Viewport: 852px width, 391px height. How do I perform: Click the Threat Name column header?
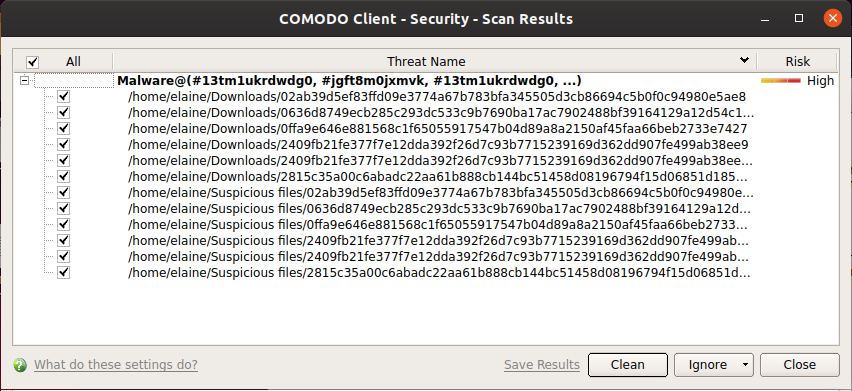[426, 61]
